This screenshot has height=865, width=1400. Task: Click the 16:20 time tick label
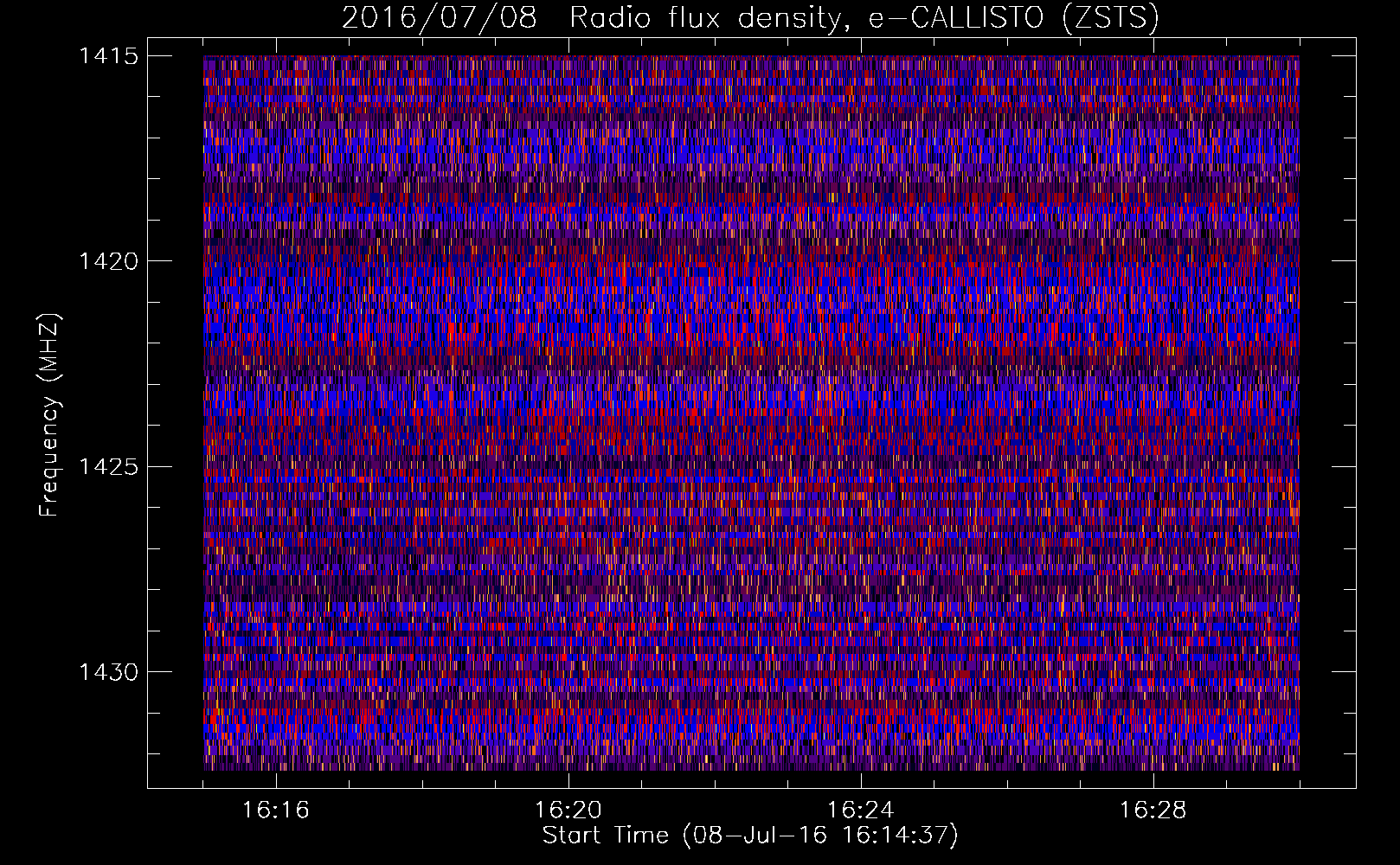pyautogui.click(x=568, y=811)
